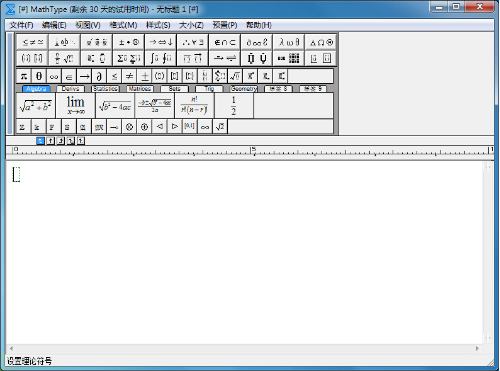Switch to the Sets tab
Image resolution: width=500 pixels, height=371 pixels.
(174, 89)
